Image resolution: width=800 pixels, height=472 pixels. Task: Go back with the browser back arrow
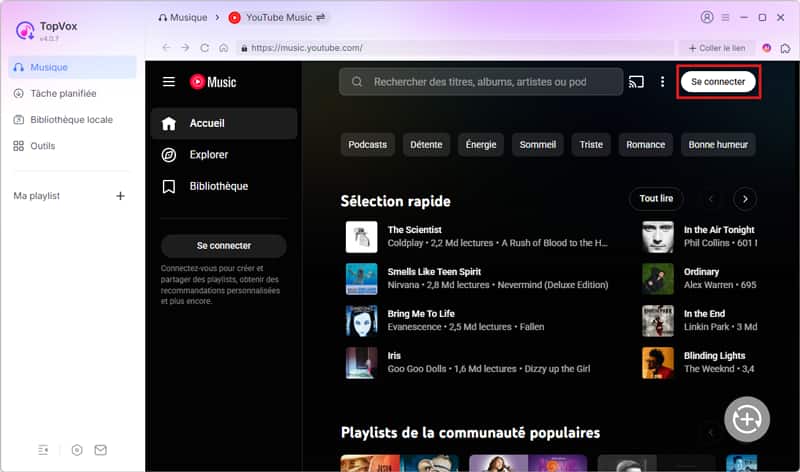(x=166, y=47)
